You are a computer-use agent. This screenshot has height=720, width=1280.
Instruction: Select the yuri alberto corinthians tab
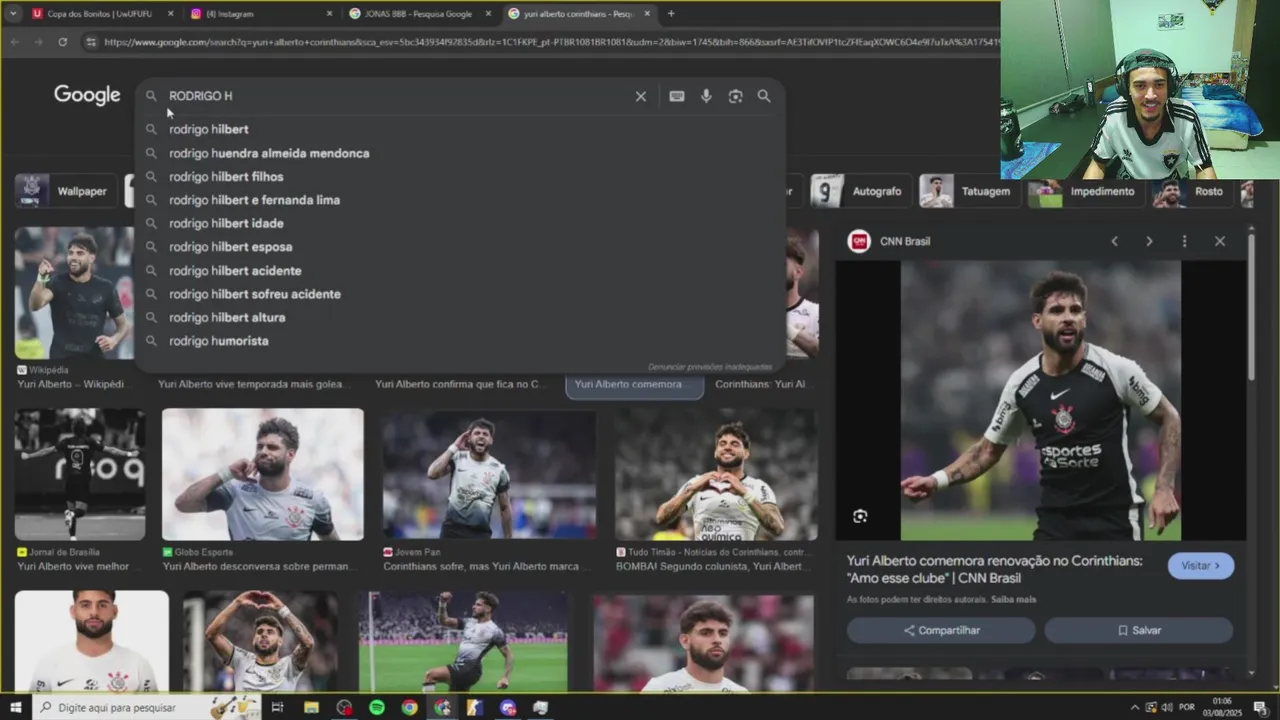578,13
